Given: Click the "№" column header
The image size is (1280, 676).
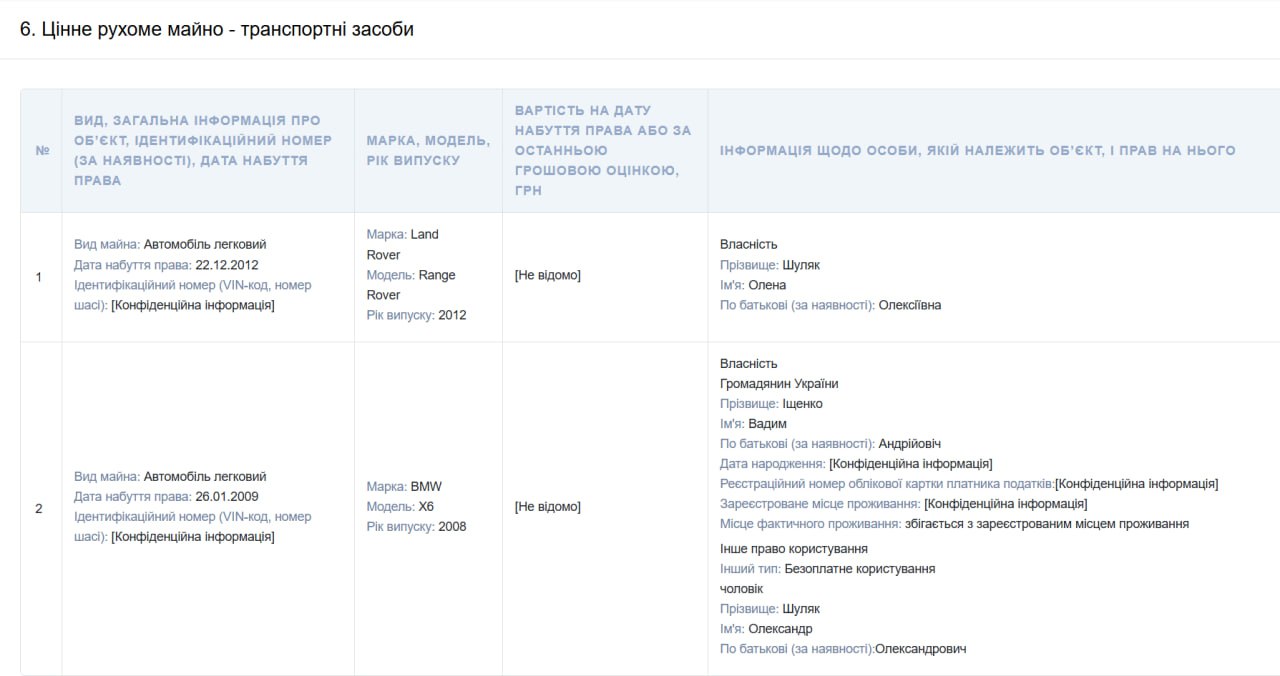Looking at the screenshot, I should click(x=42, y=151).
